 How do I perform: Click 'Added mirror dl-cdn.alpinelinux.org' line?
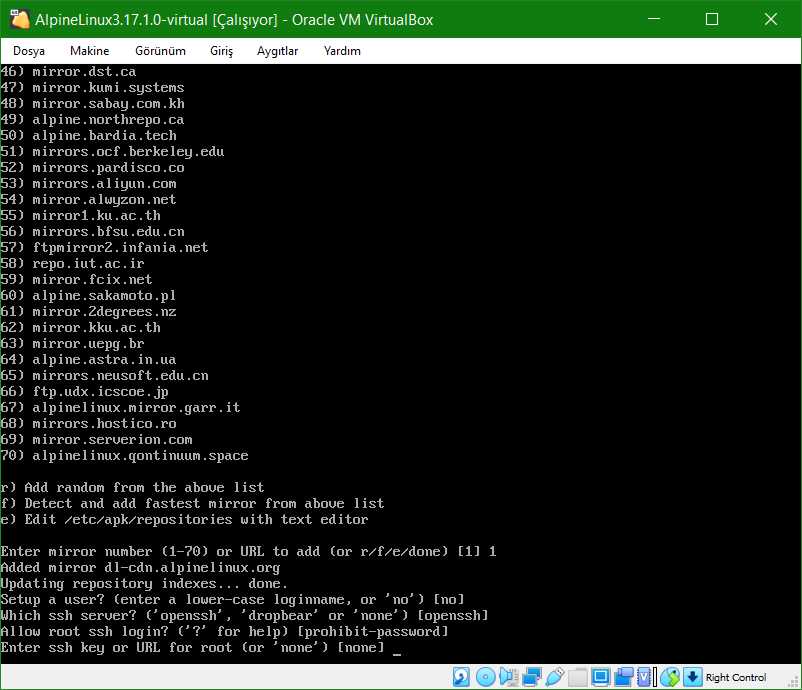(140, 567)
